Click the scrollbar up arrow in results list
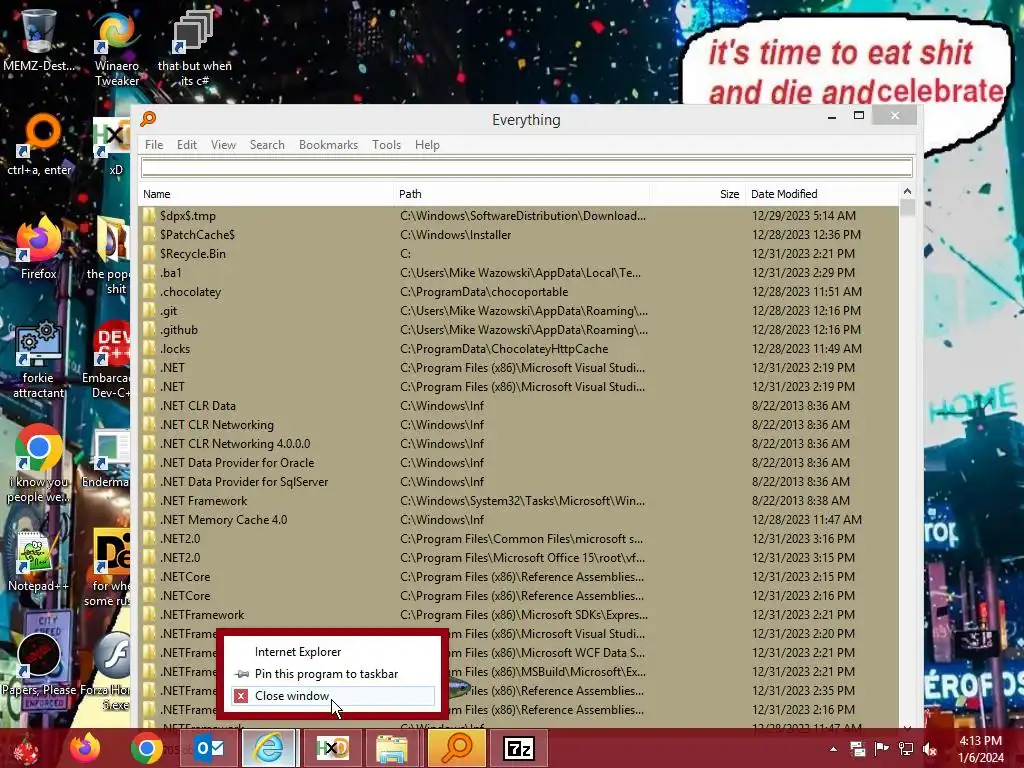Screen dimensions: 1024x768 click(x=907, y=192)
